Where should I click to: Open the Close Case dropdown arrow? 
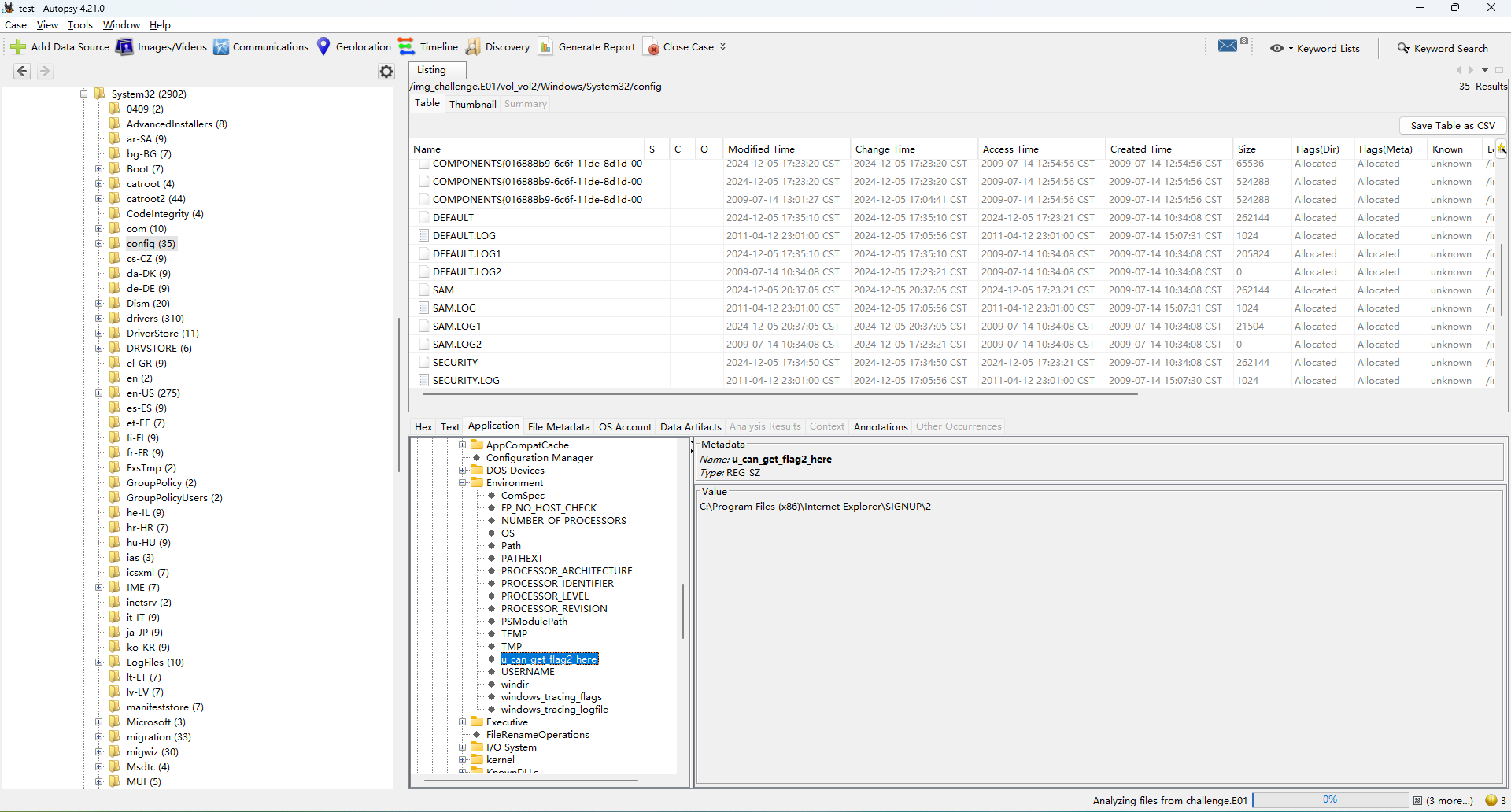pos(722,47)
